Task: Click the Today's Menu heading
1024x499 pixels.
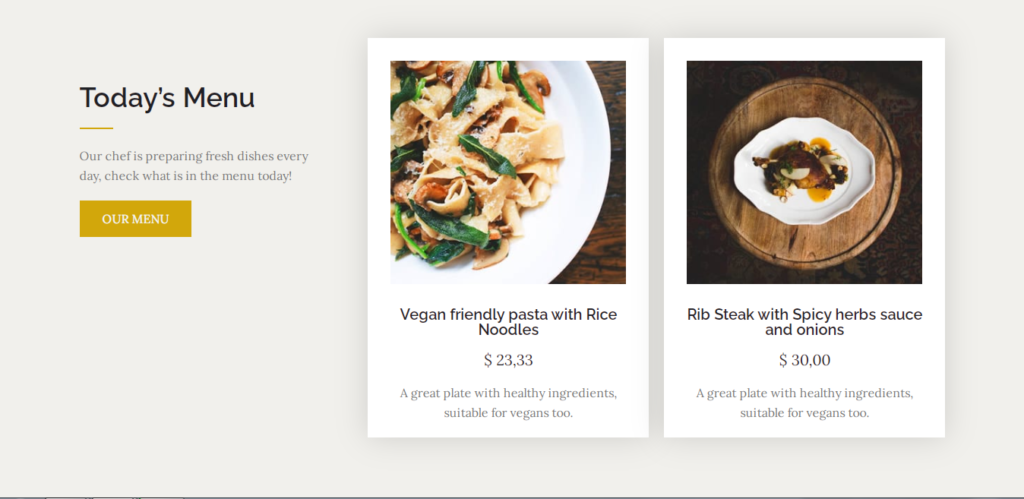Action: (167, 98)
